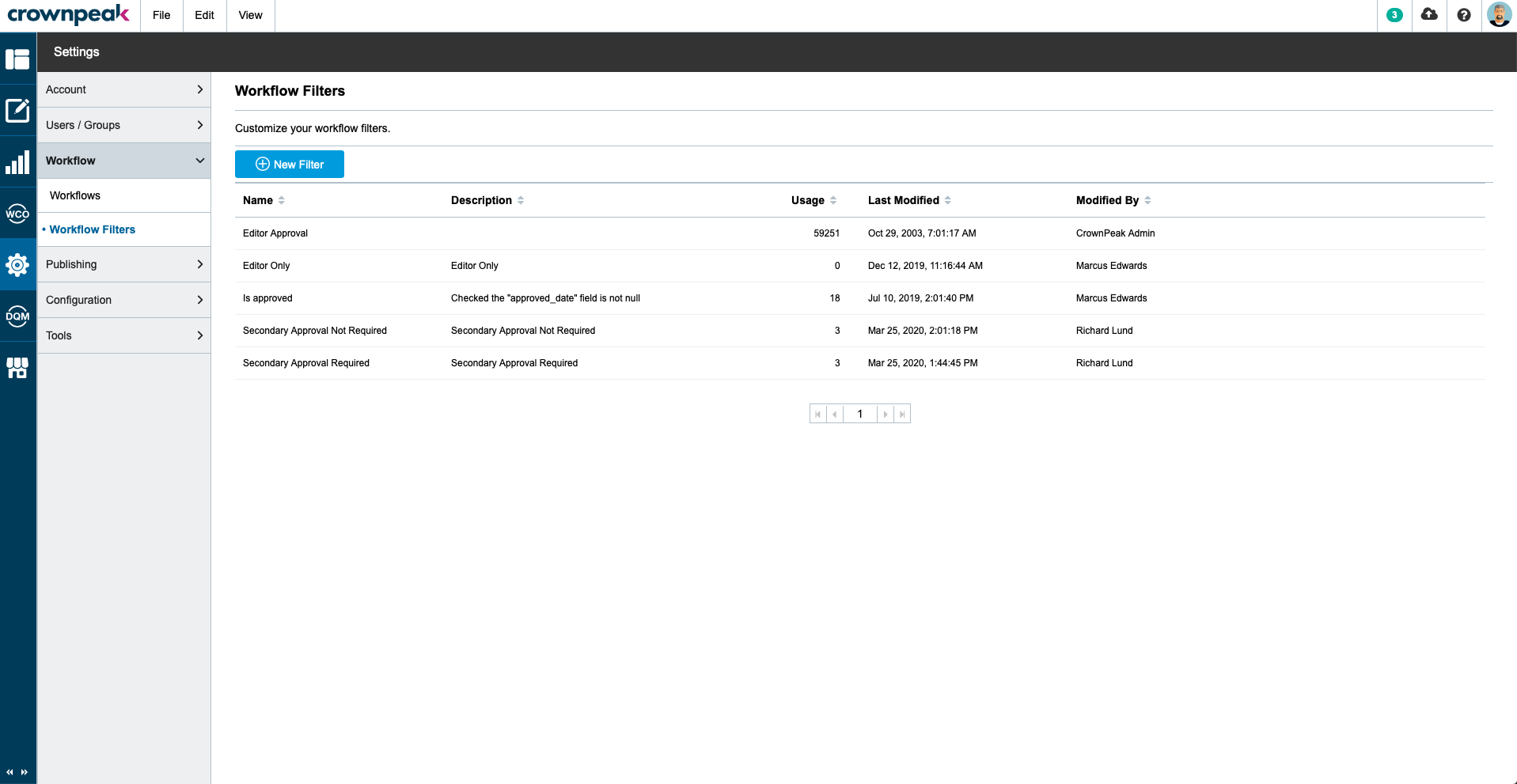This screenshot has width=1517, height=784.
Task: Open the marketplace store icon
Action: tap(17, 368)
